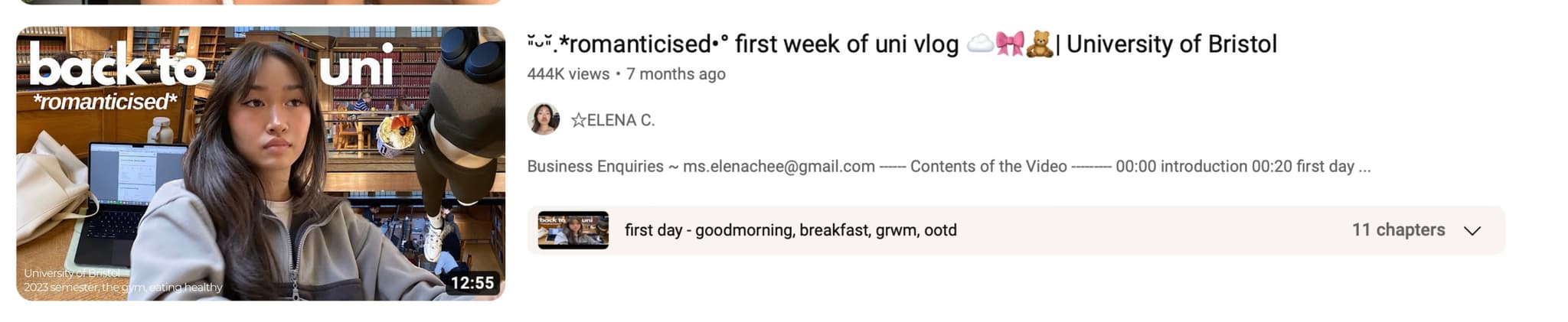Click the 12:55 duration badge
1568x322 pixels.
coord(472,283)
